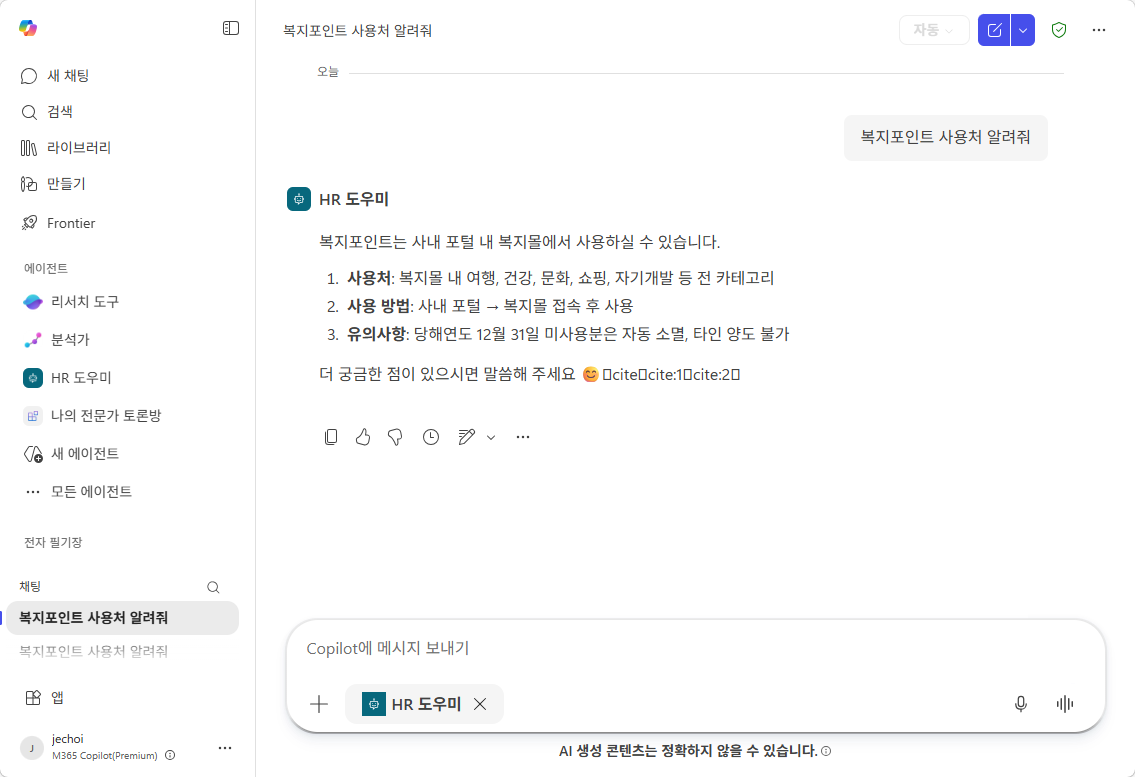Screen dimensions: 1135x777
Task: Click the microphone dictation icon
Action: tap(1021, 704)
